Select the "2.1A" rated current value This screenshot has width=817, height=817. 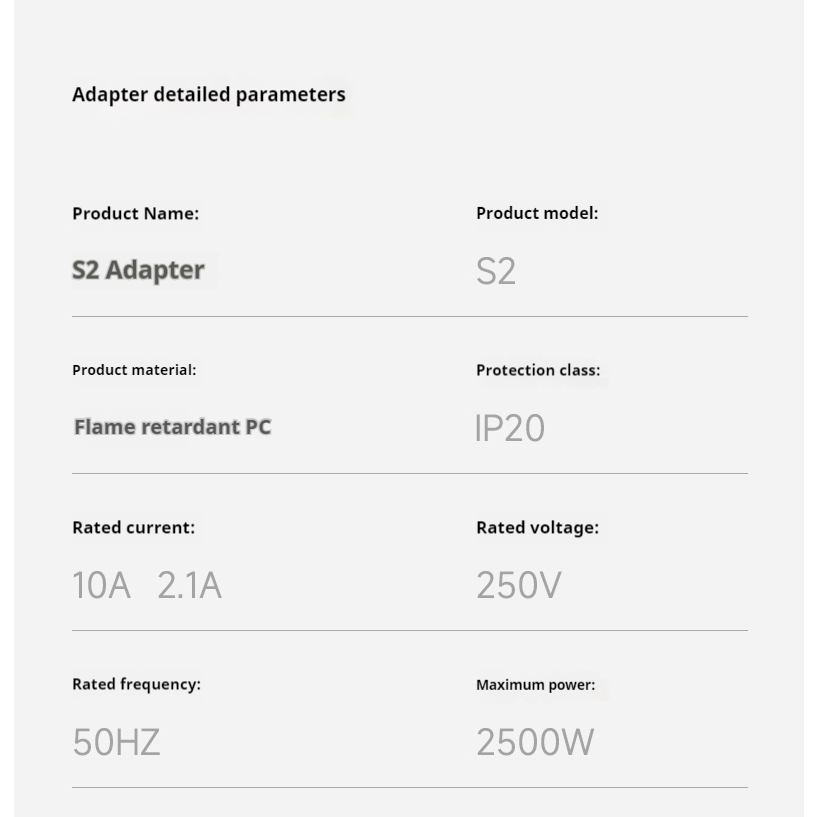tap(189, 586)
